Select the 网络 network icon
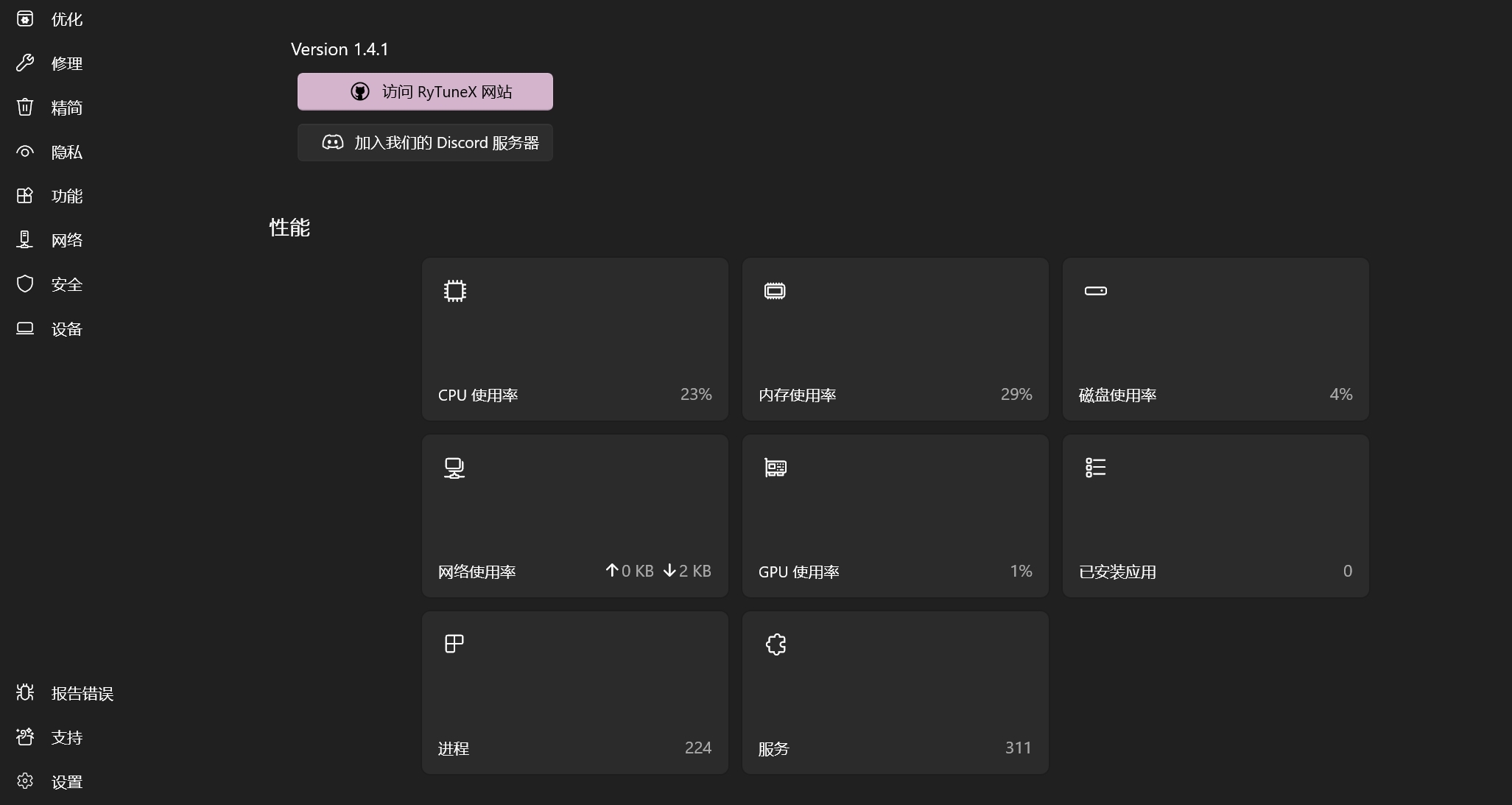Screen dimensions: 1512x805 (x=25, y=239)
